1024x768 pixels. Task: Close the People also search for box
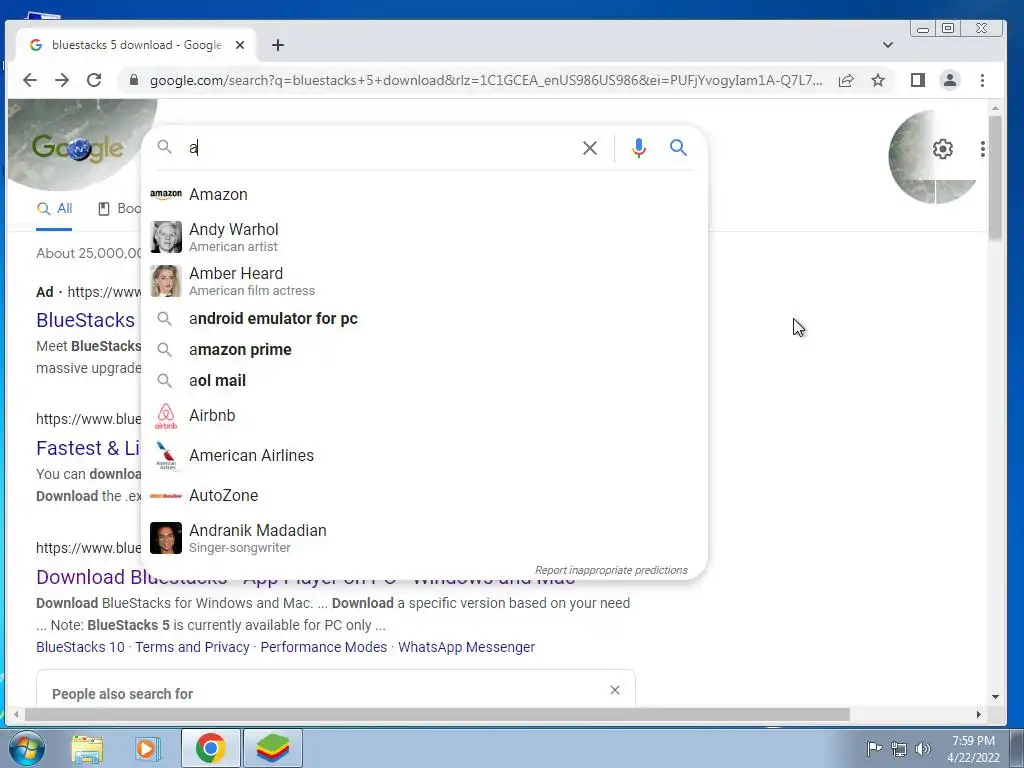click(x=615, y=690)
